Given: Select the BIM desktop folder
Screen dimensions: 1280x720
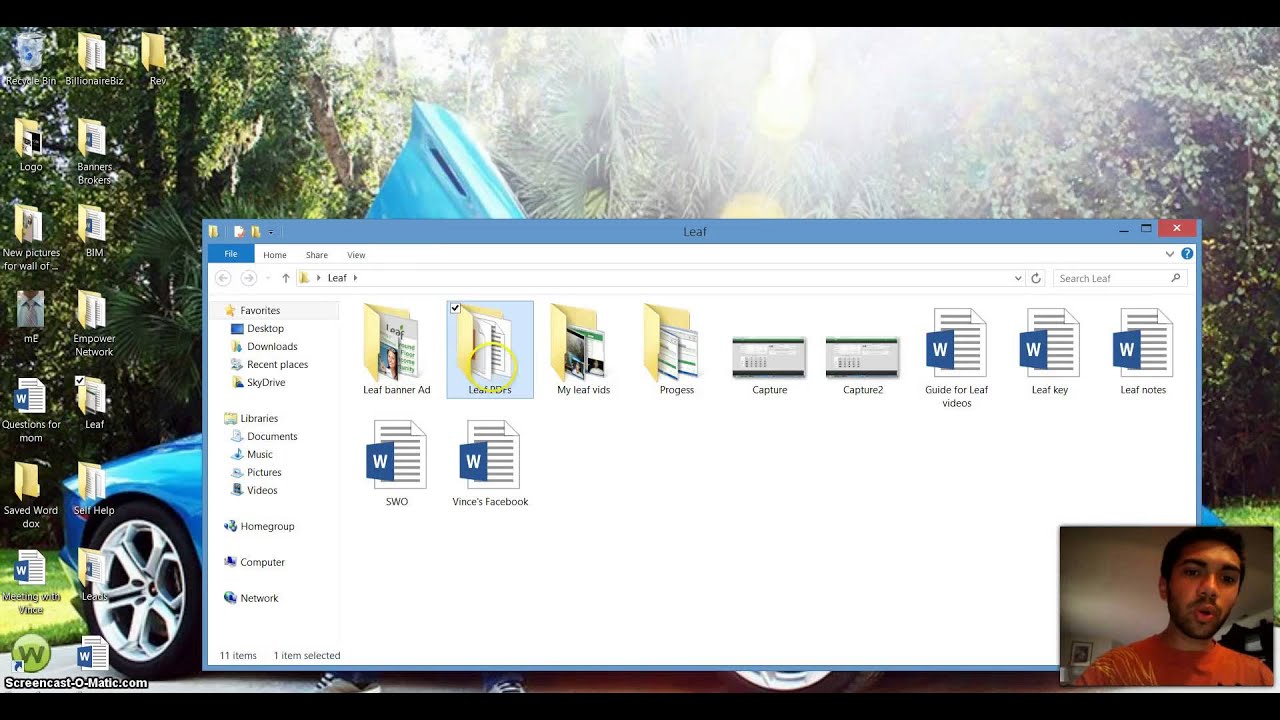Looking at the screenshot, I should pyautogui.click(x=94, y=231).
